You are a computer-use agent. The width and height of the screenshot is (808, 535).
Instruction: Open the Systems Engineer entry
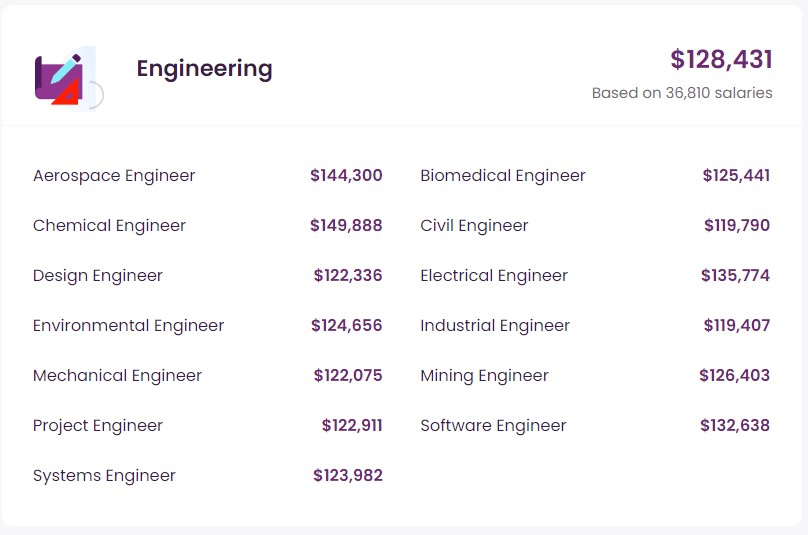click(x=104, y=476)
